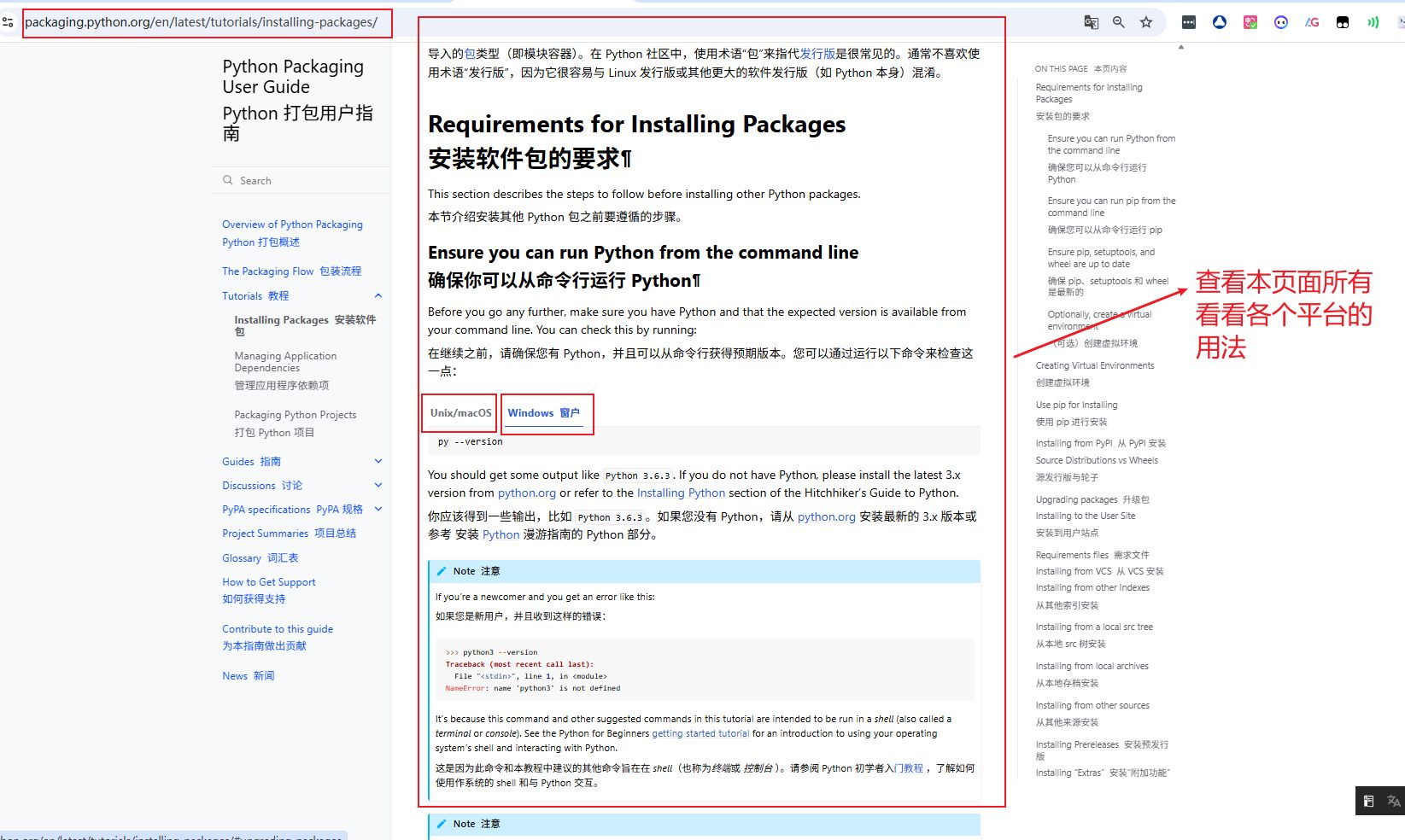Click the purple round-face extension icon
The width and height of the screenshot is (1405, 840).
tap(1280, 22)
